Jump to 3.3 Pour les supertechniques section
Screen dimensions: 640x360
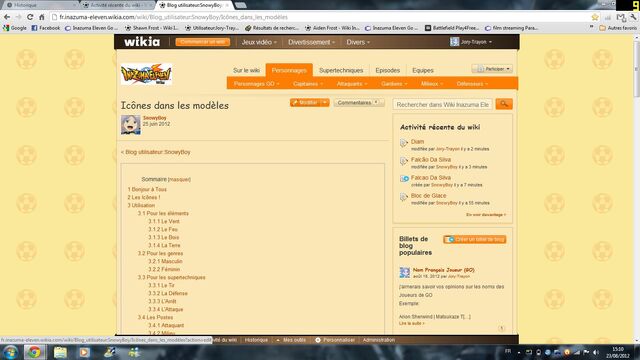click(x=171, y=277)
